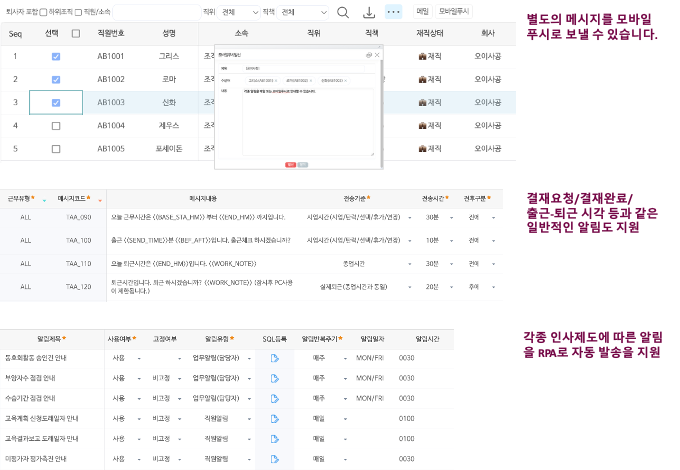This screenshot has height=470, width=680.
Task: Click the 성명 column header
Action: tap(169, 33)
